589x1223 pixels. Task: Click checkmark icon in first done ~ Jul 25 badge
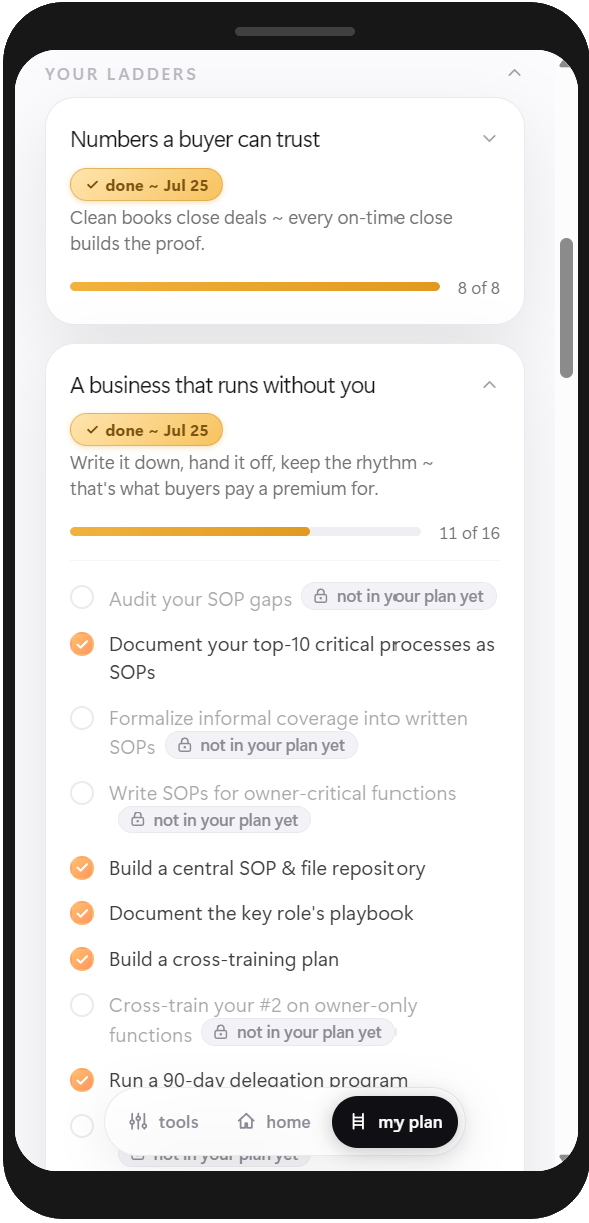pos(92,185)
